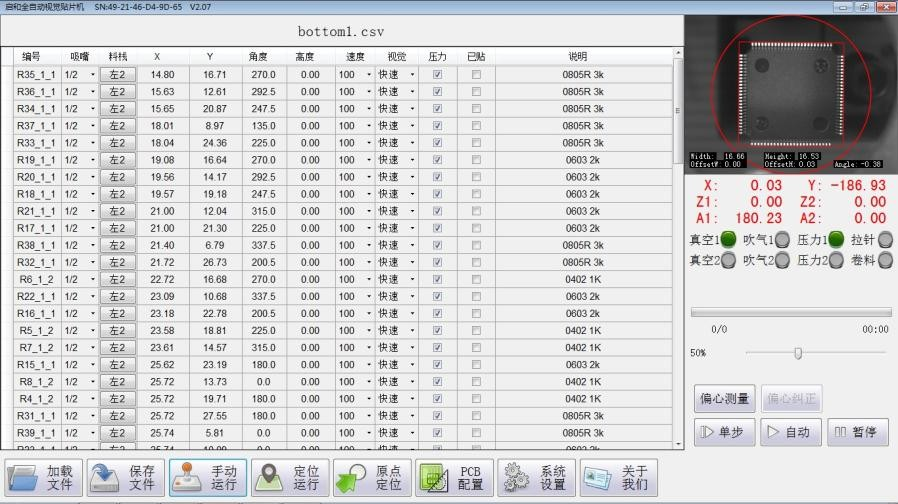The image size is (898, 504).
Task: Uncheck 压力 checkbox for R15_1_1
Action: click(438, 364)
